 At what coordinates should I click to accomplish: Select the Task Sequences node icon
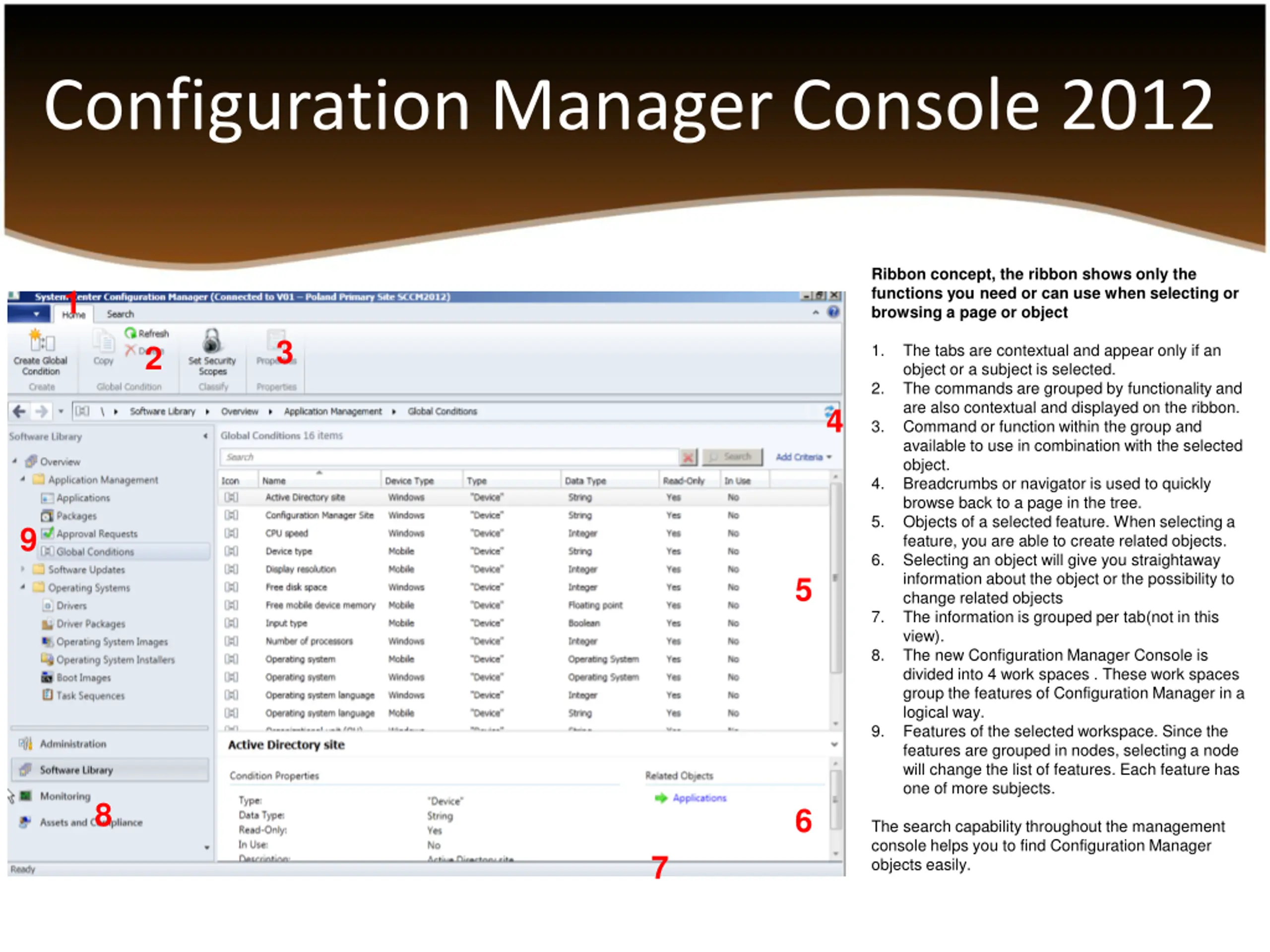coord(48,696)
